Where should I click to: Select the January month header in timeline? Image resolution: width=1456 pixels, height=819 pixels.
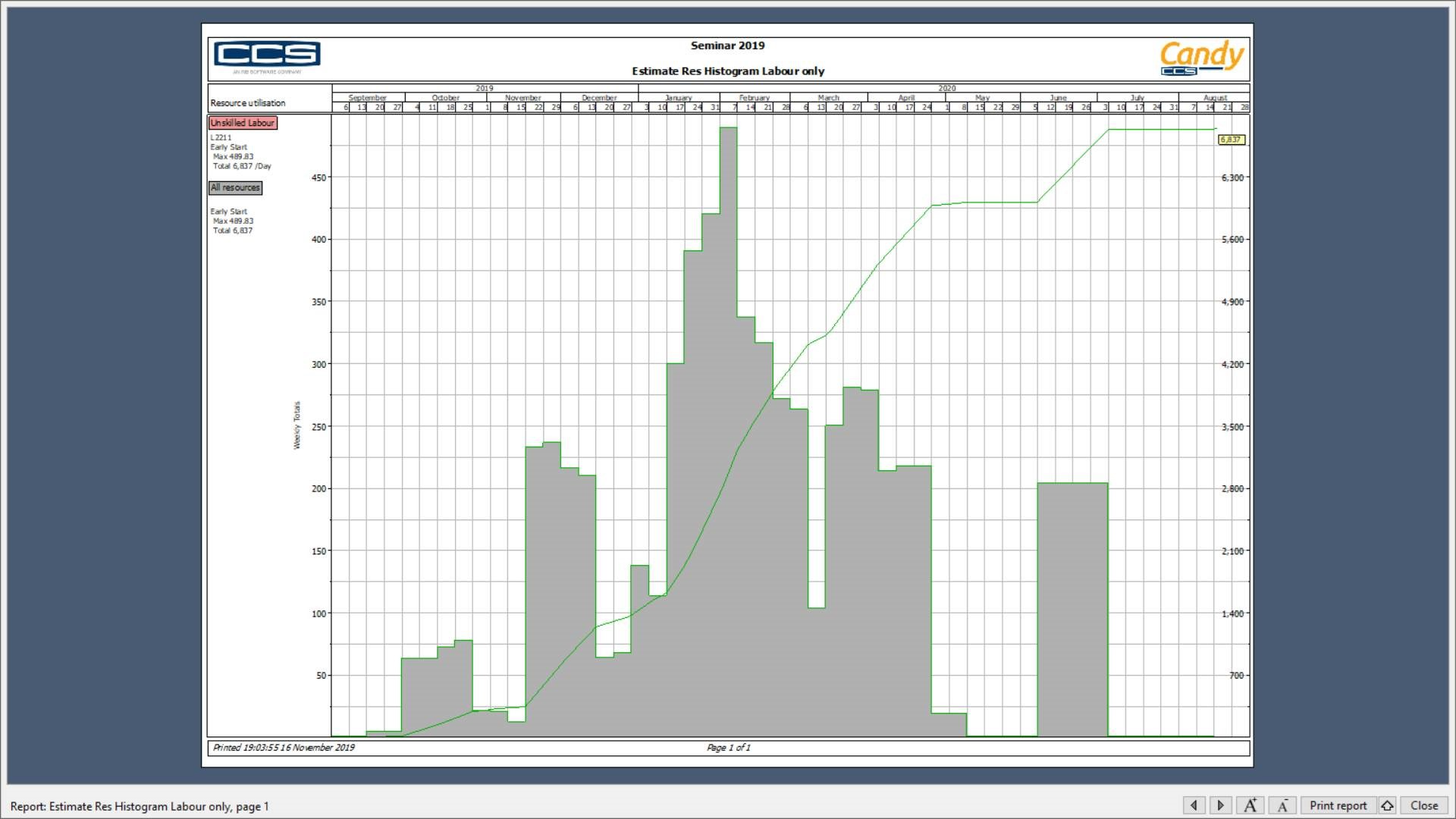point(678,98)
